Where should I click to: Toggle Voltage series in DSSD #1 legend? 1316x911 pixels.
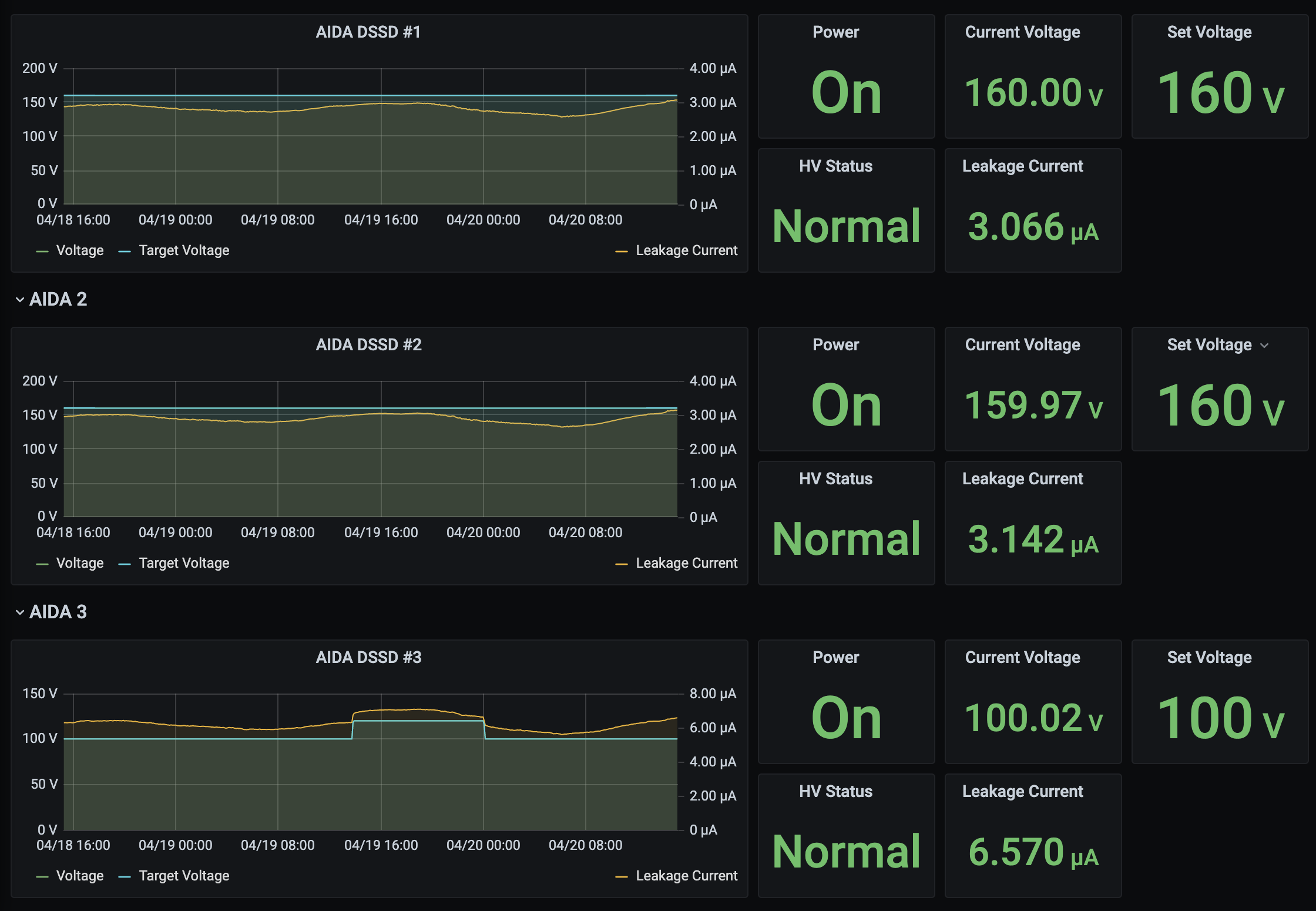(x=80, y=251)
